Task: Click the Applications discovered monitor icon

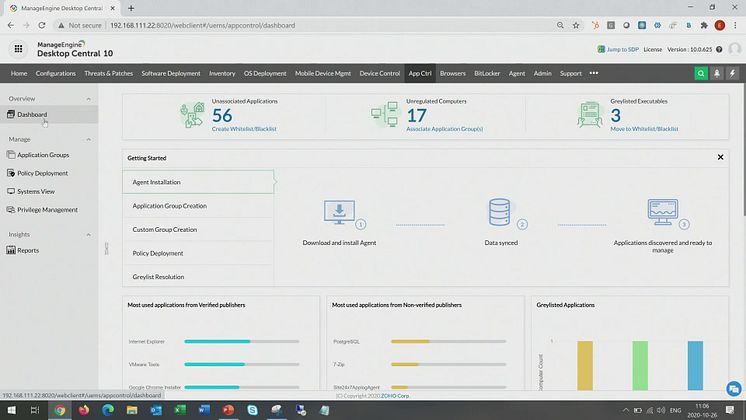Action: pyautogui.click(x=662, y=213)
